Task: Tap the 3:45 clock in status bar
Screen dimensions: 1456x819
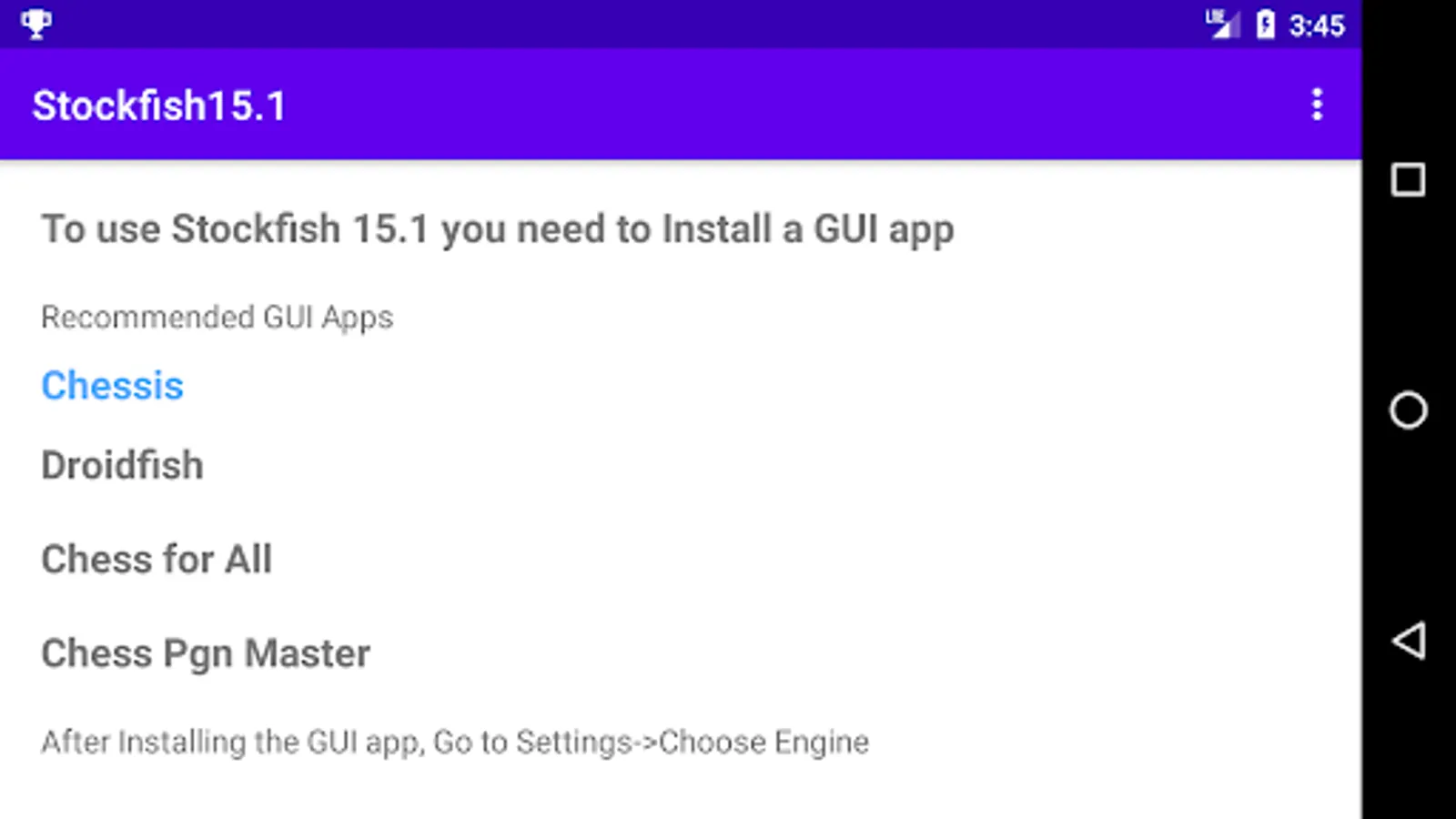Action: 1316,25
